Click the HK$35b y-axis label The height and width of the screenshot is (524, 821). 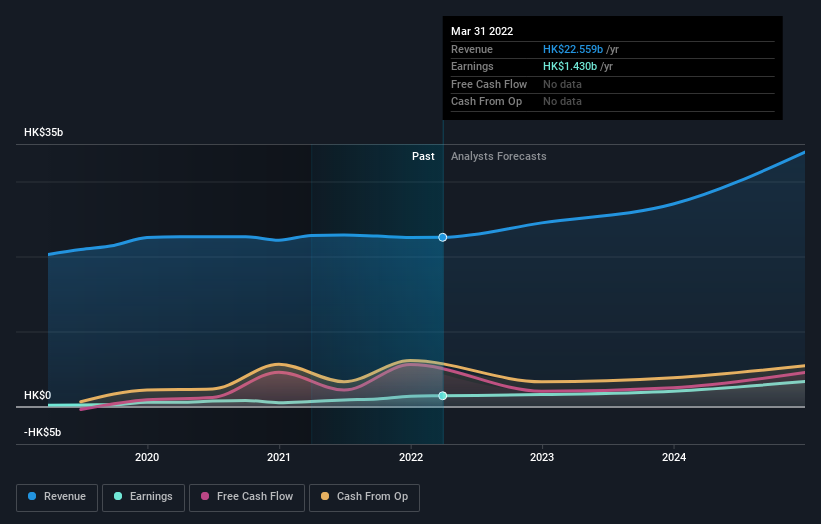(x=43, y=132)
